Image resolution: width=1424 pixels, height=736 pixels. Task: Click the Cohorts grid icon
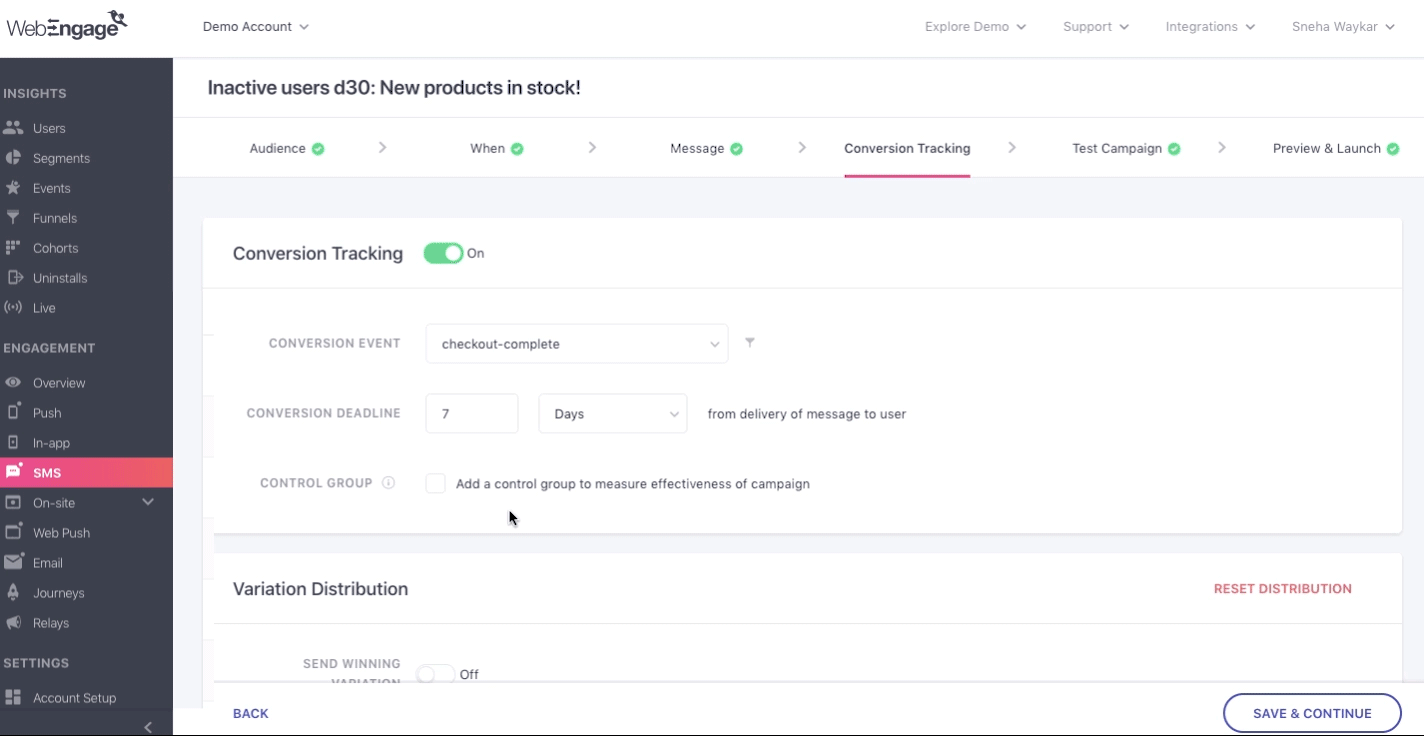tap(13, 248)
